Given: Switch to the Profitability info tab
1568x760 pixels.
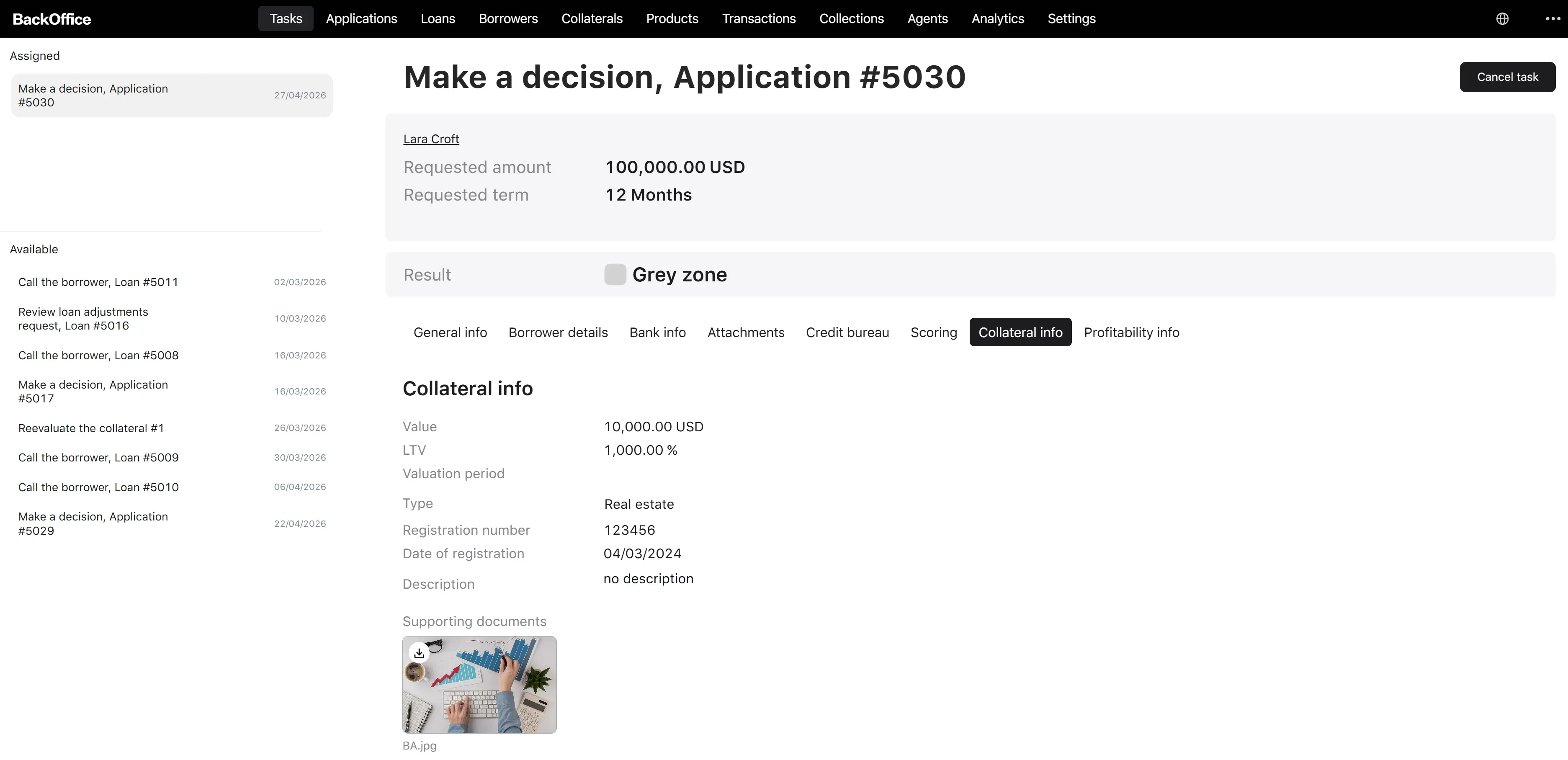Looking at the screenshot, I should (1132, 332).
